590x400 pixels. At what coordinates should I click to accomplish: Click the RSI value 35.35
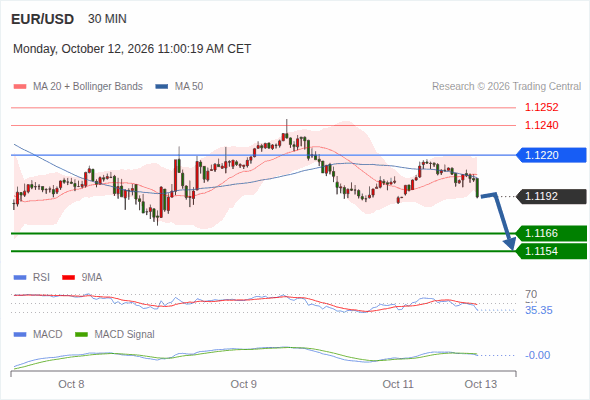click(539, 310)
